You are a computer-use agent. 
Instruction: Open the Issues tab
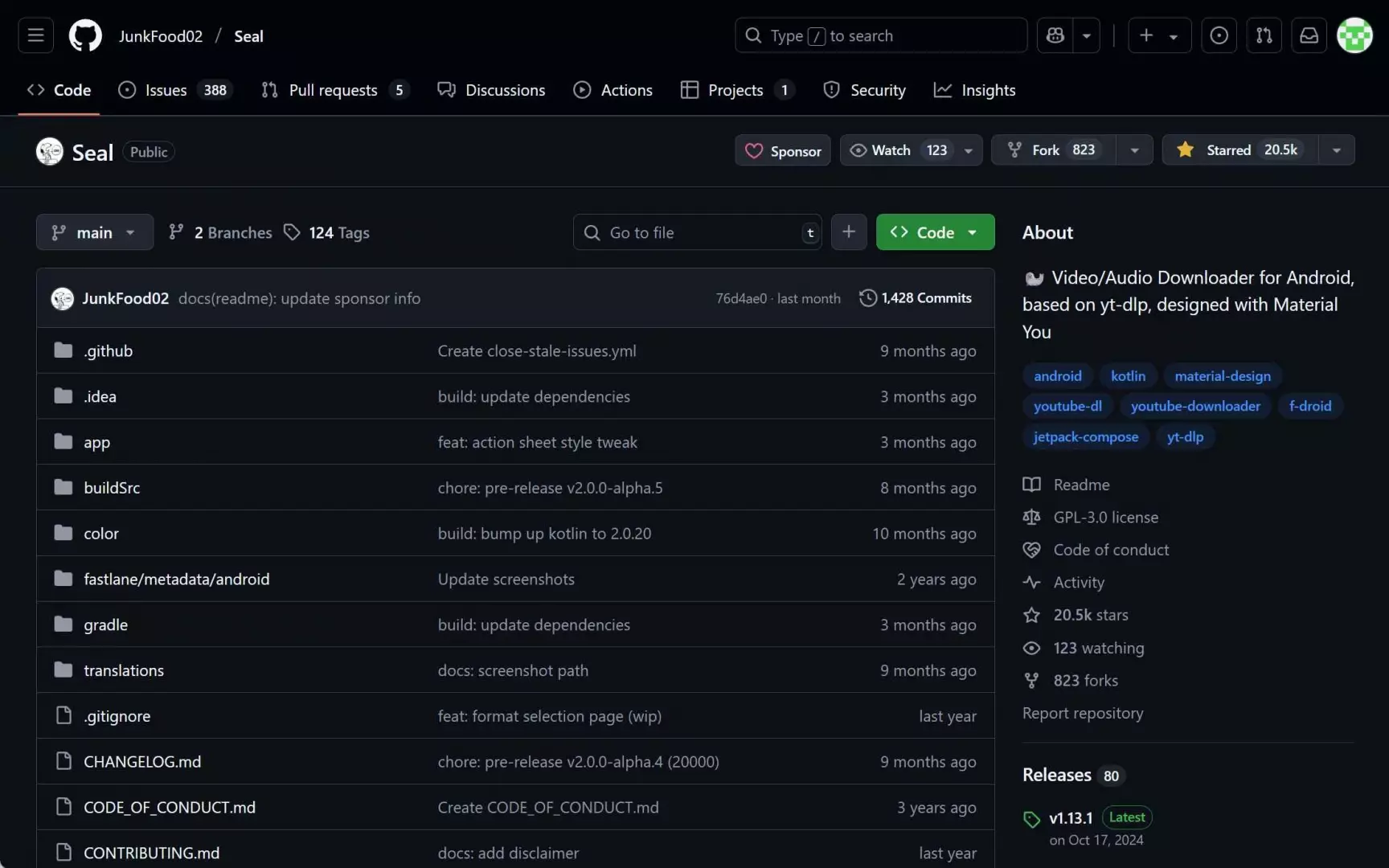point(175,90)
